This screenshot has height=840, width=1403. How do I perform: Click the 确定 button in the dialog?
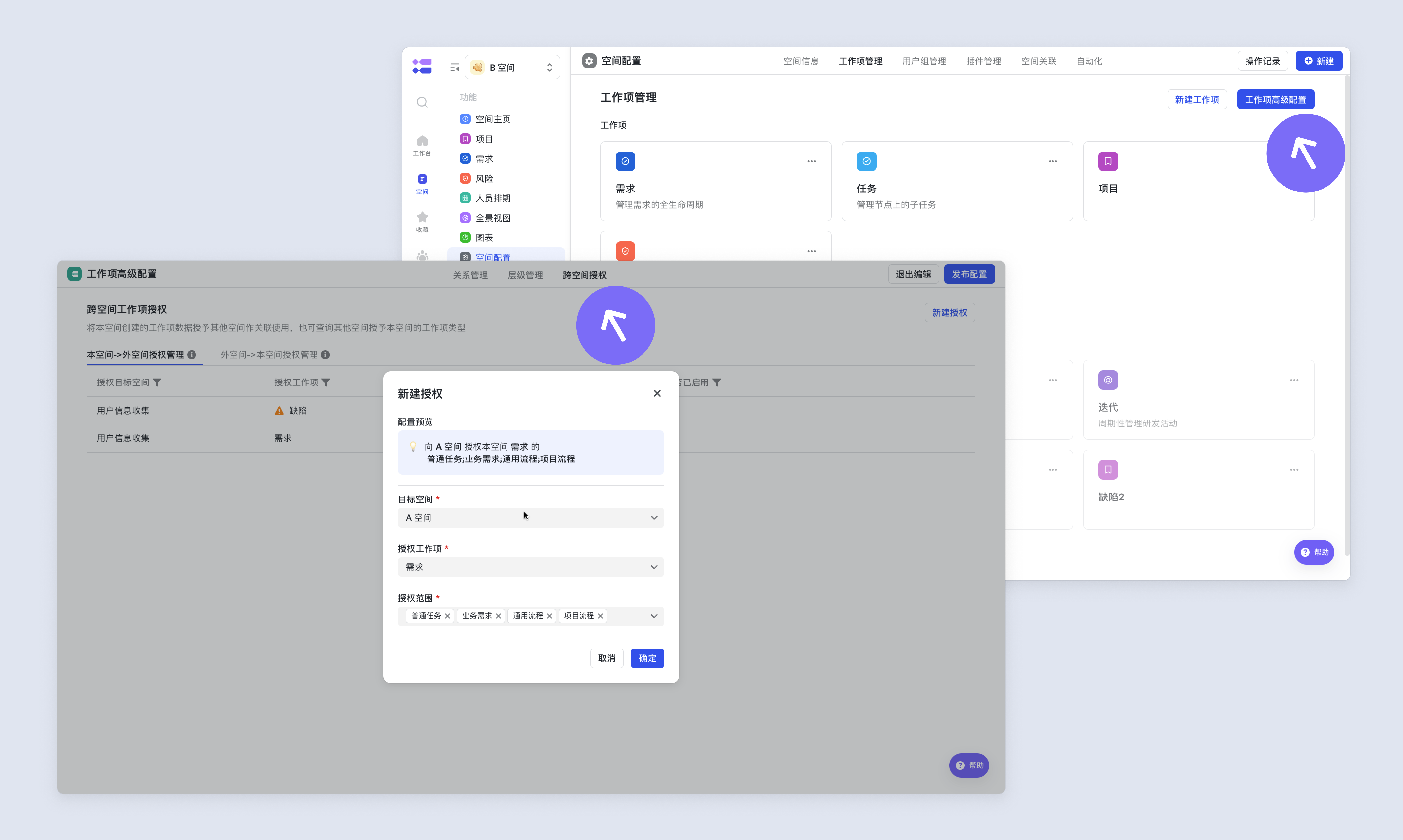click(x=647, y=658)
